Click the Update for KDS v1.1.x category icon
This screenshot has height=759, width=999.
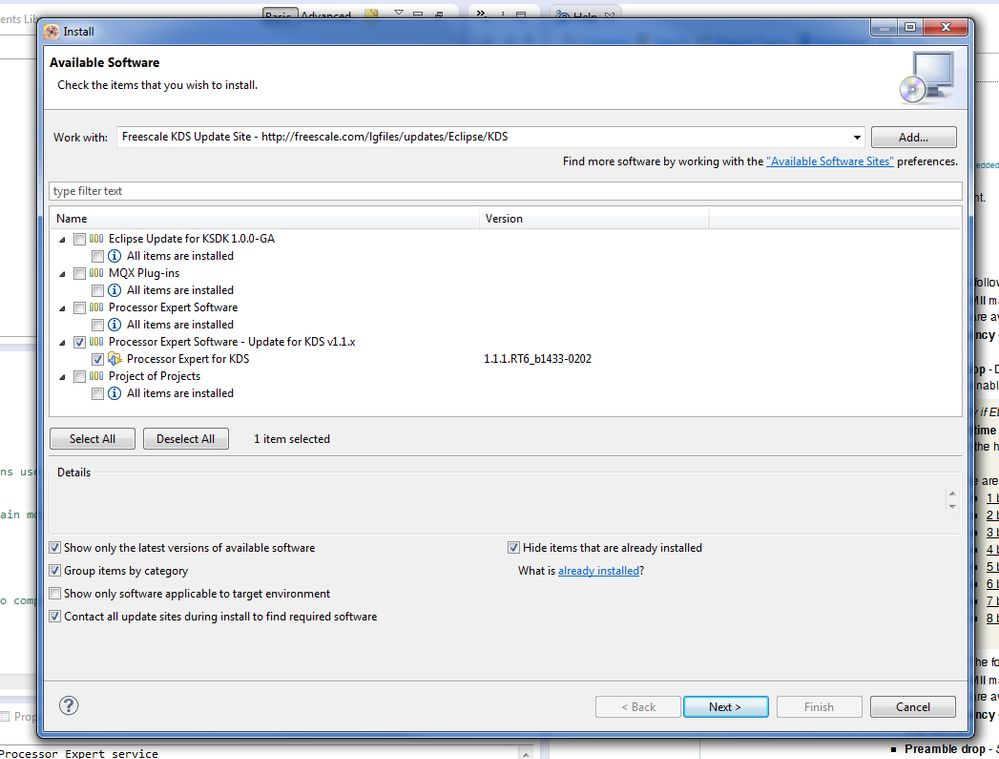click(x=96, y=342)
